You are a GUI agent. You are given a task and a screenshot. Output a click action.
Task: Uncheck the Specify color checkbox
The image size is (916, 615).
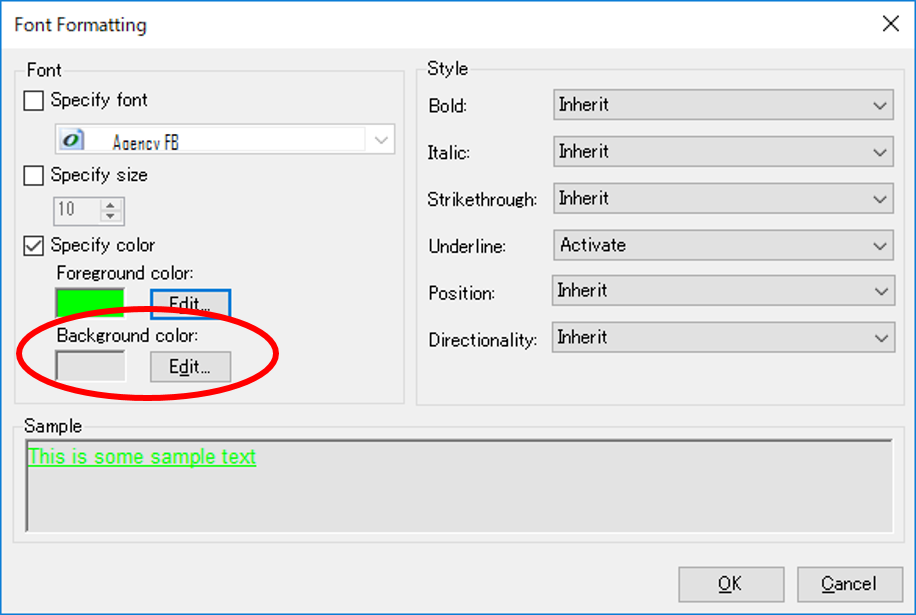(34, 245)
